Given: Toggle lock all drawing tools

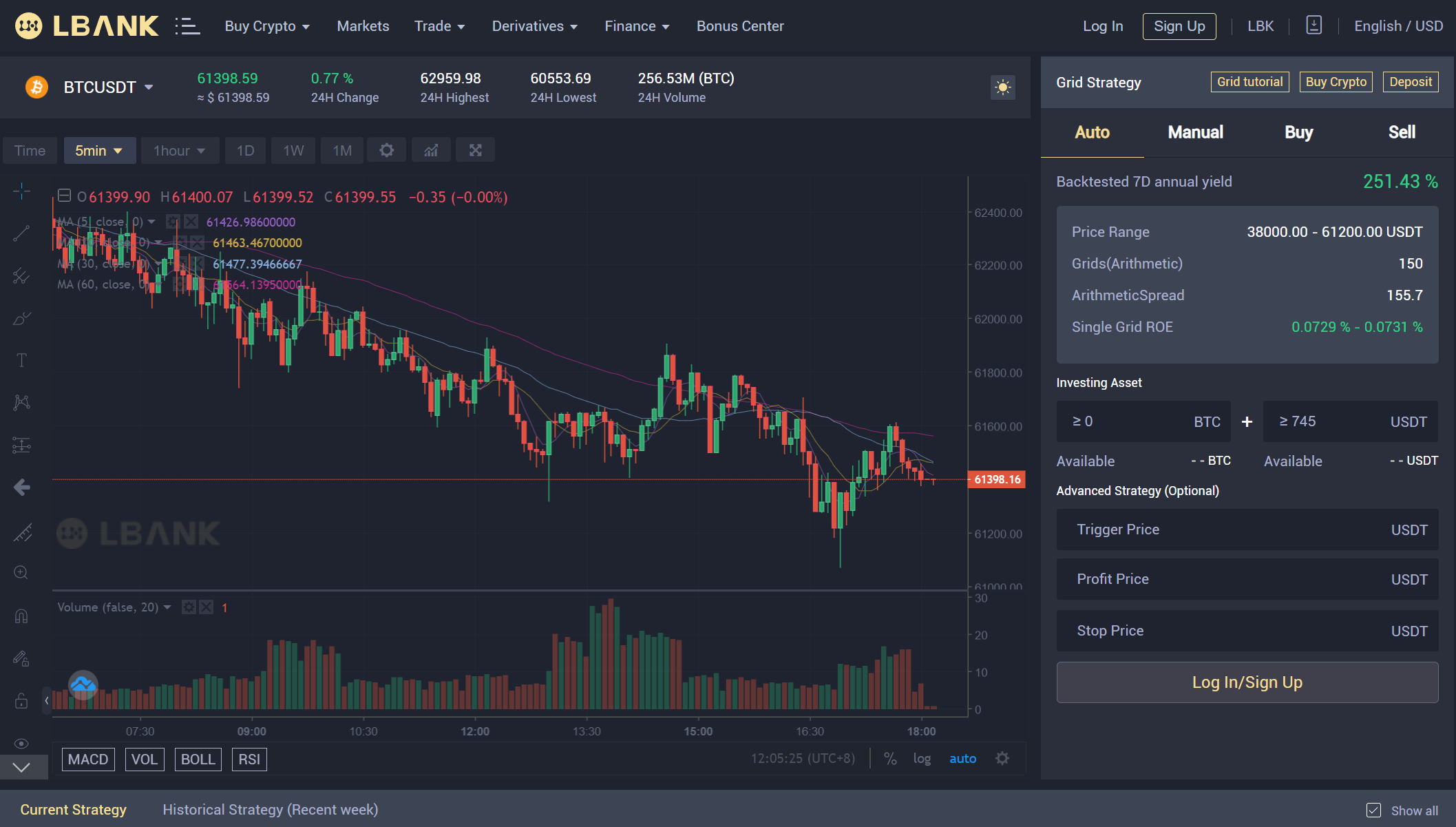Looking at the screenshot, I should pos(21,701).
